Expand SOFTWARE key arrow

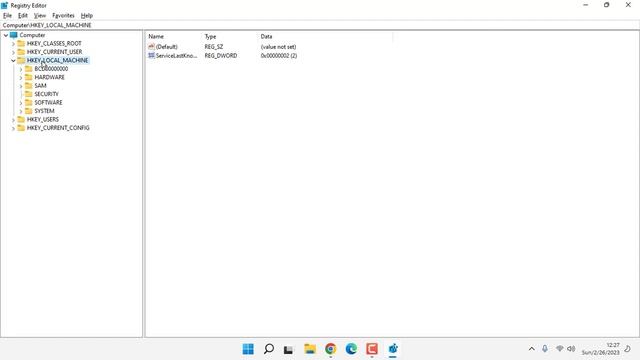click(x=21, y=103)
